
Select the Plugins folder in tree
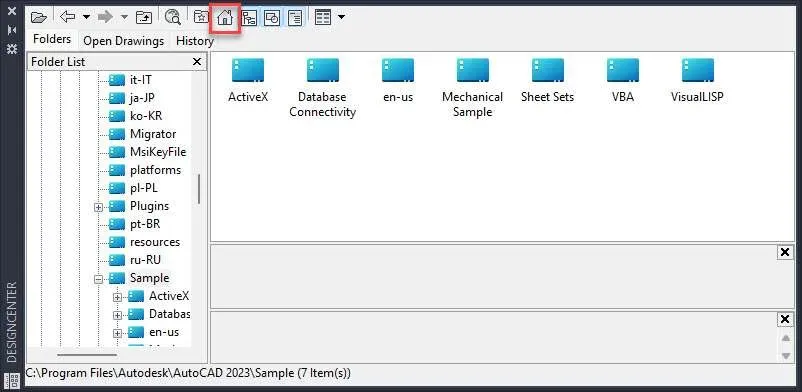coord(139,206)
